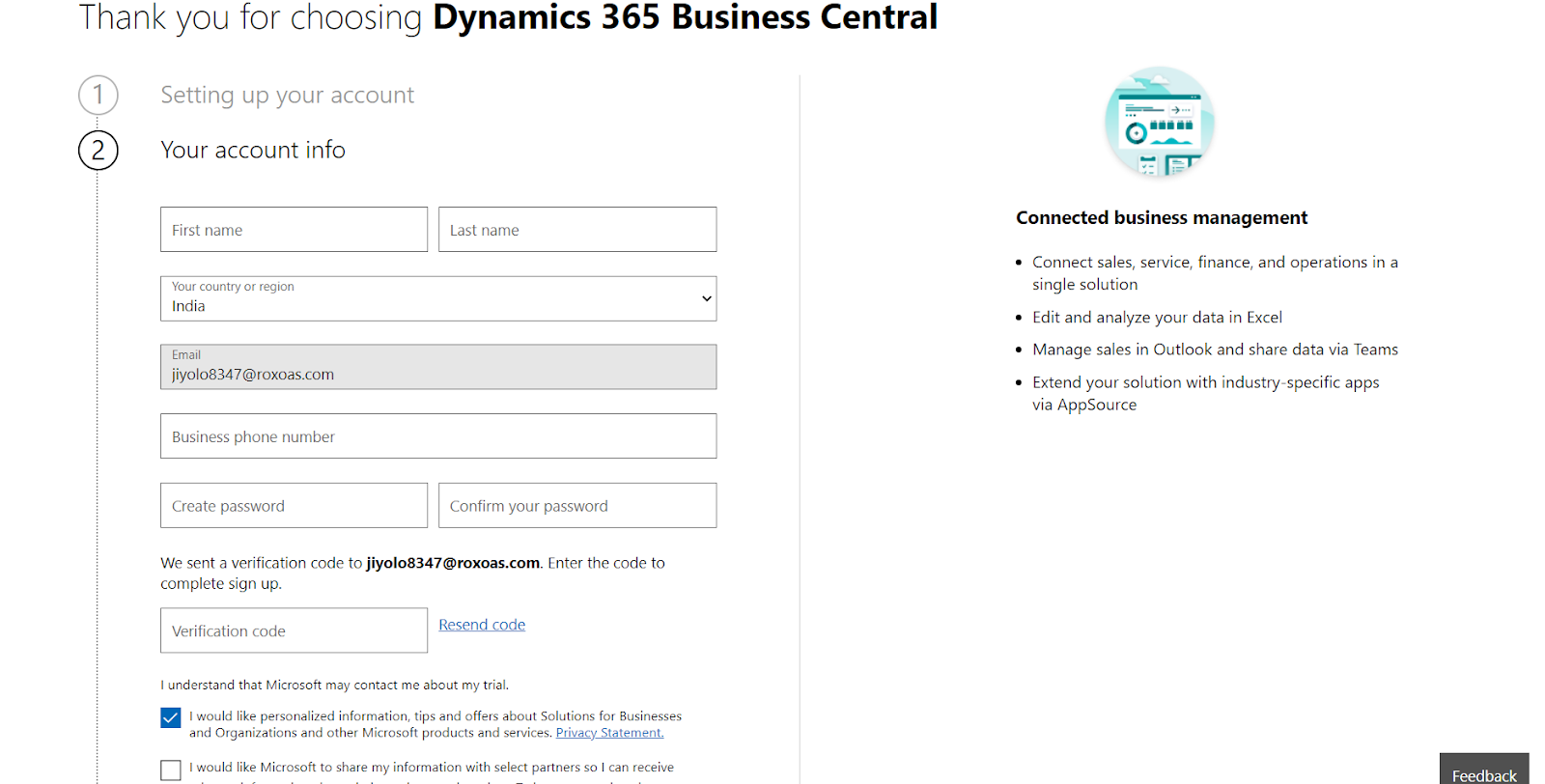Select the Setting up your account step
The image size is (1545, 784).
click(x=287, y=95)
